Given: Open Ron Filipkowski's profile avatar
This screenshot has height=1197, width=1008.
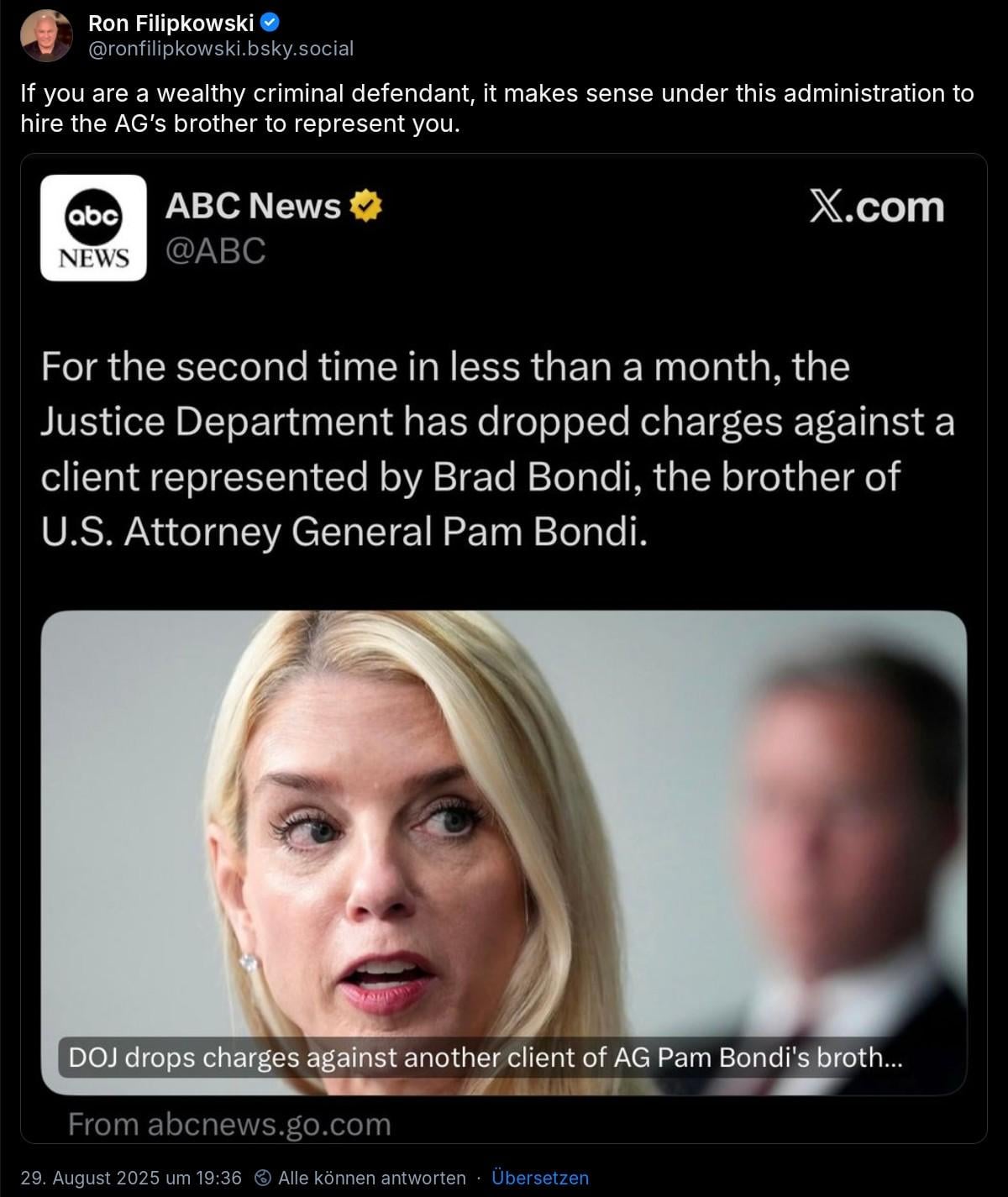Looking at the screenshot, I should [x=47, y=35].
